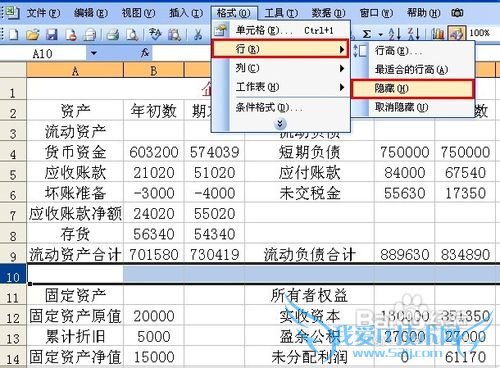Select row 10 header

point(13,274)
